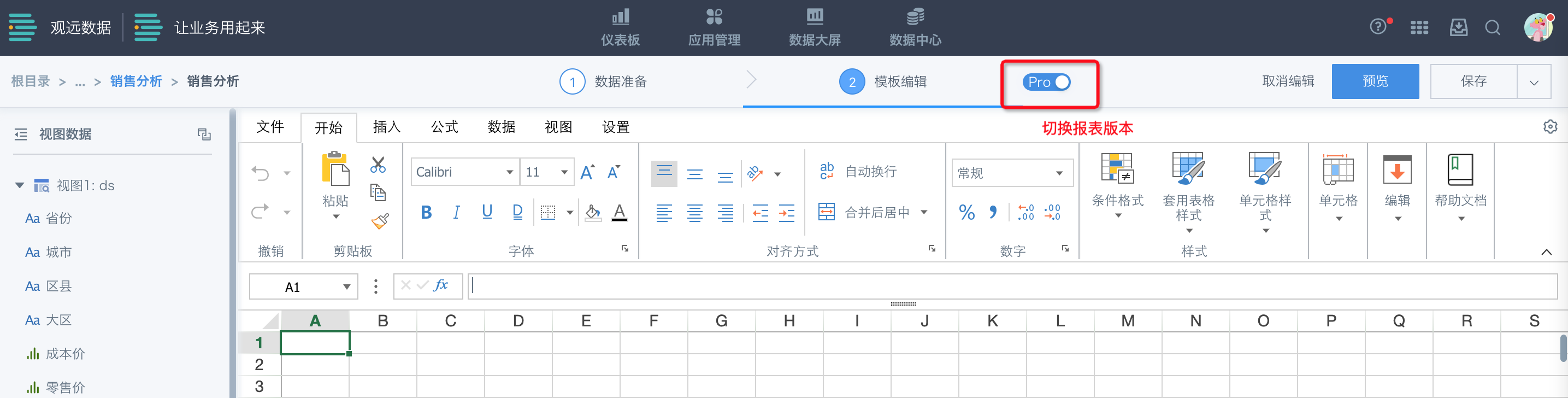Click the percent style icon
1568x398 pixels.
click(x=966, y=212)
